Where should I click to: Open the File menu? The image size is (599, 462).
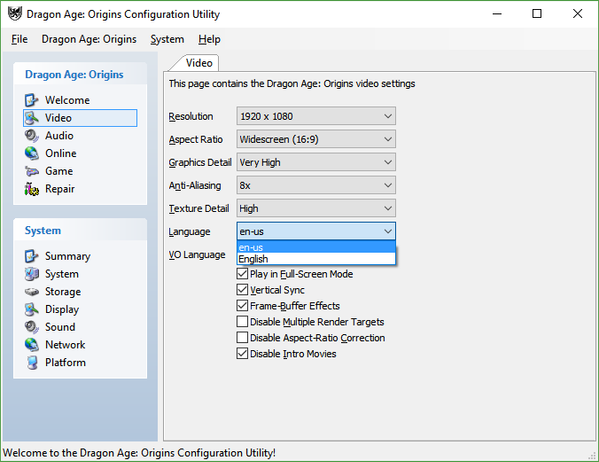tap(19, 39)
